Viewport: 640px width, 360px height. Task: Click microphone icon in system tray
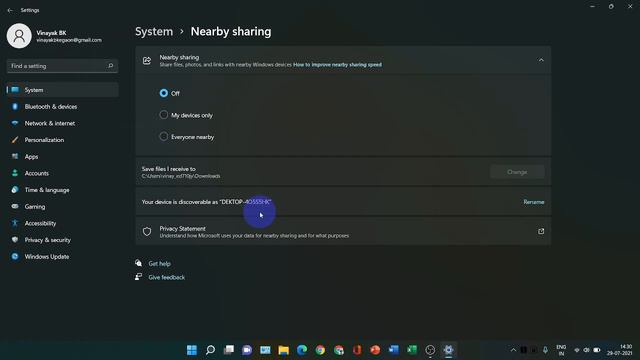click(545, 350)
